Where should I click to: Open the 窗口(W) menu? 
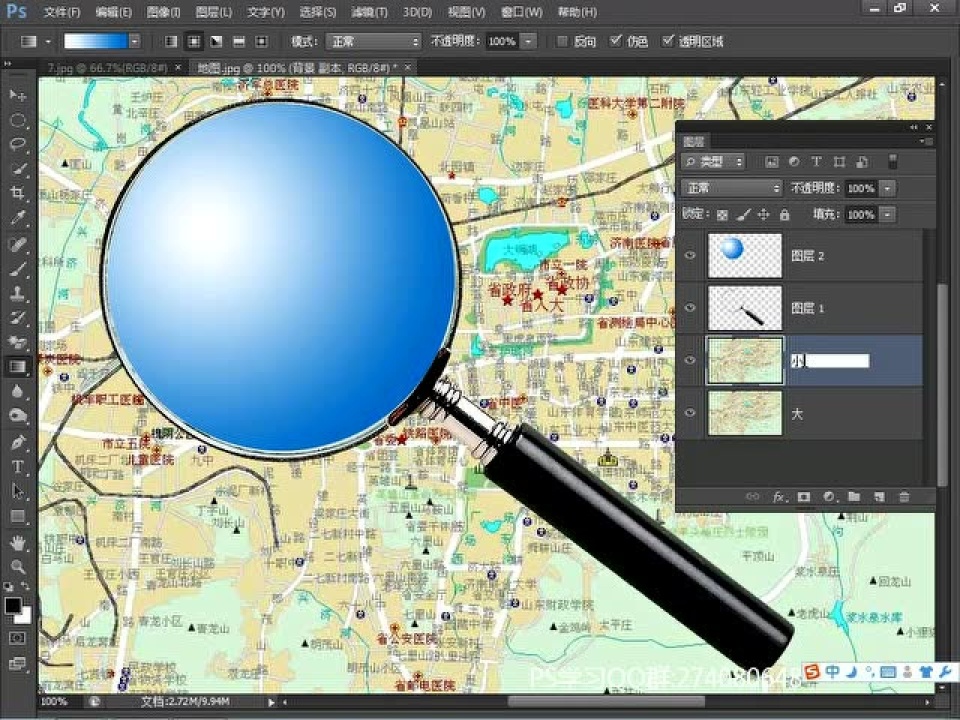pyautogui.click(x=521, y=12)
